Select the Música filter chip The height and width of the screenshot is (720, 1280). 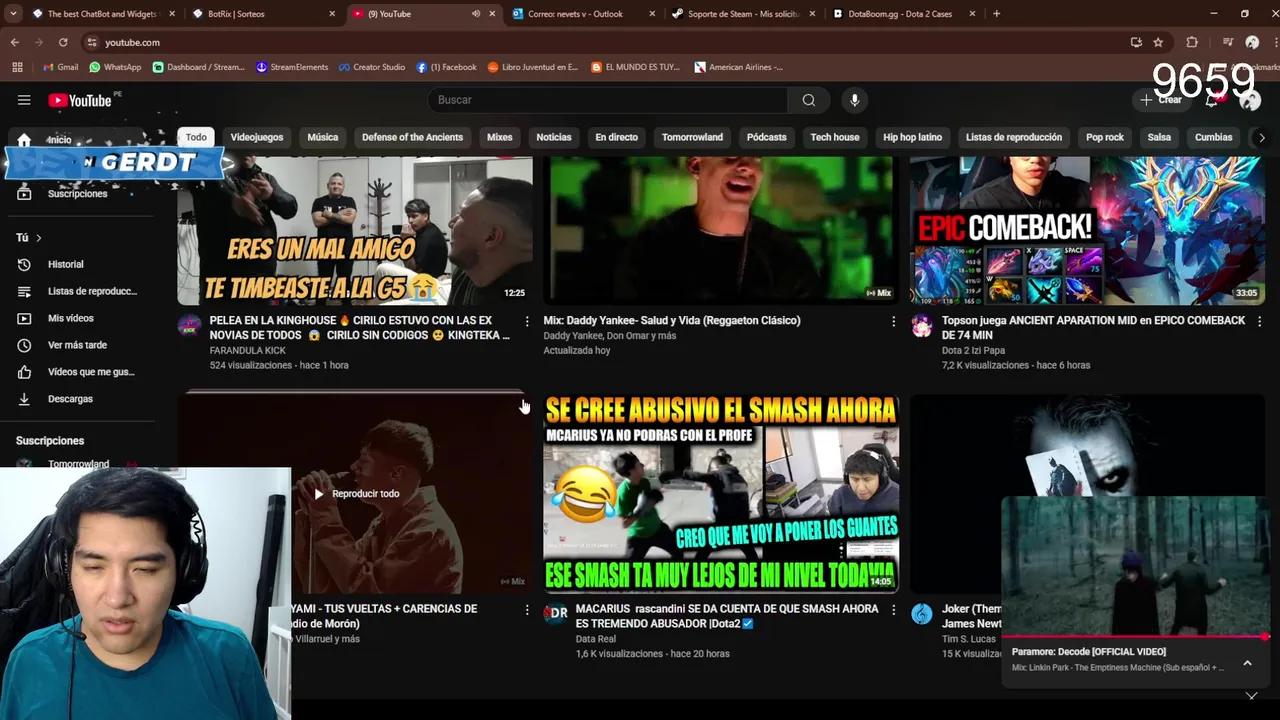pyautogui.click(x=322, y=137)
